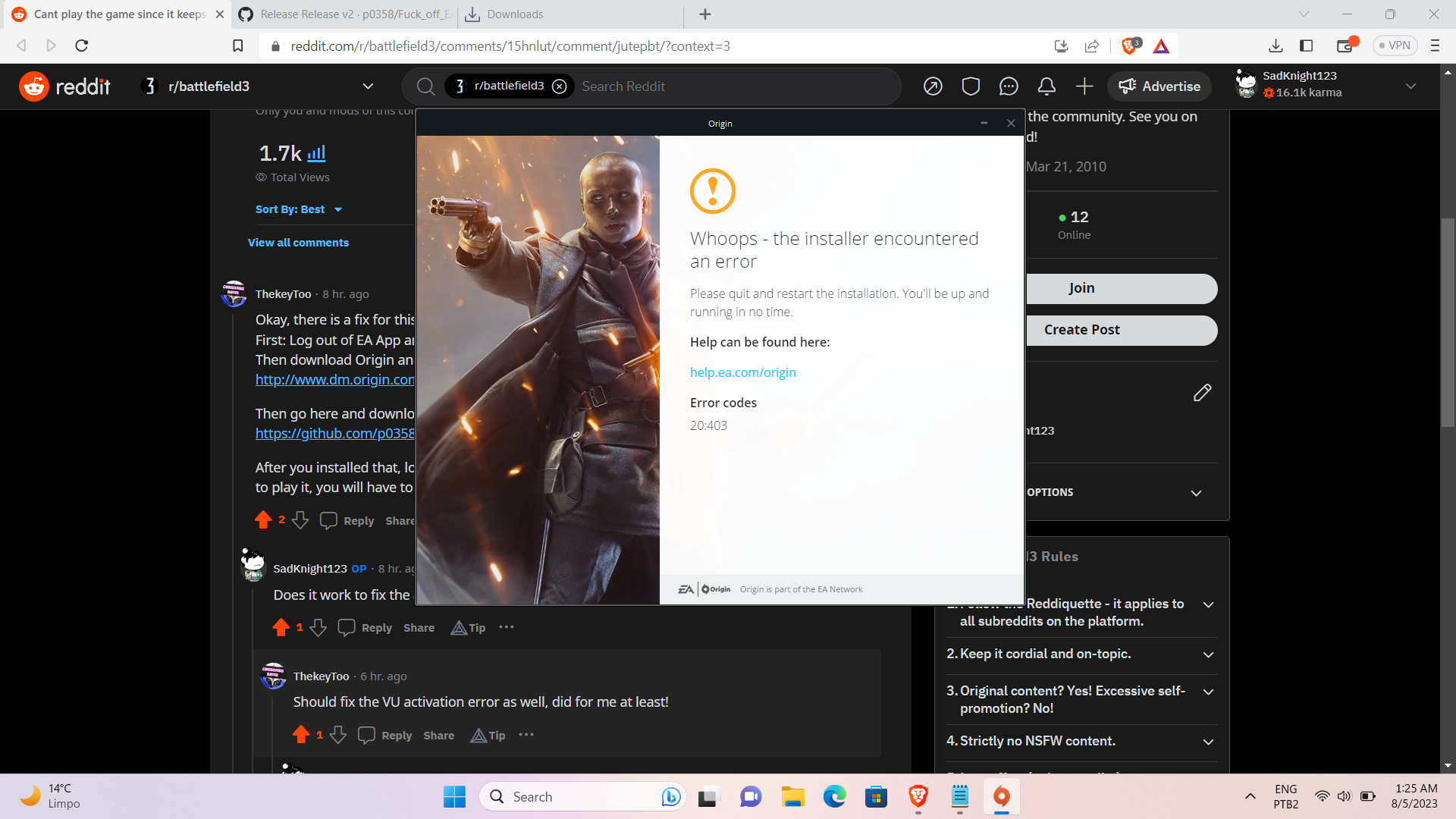Screen dimensions: 1456x819
Task: Open Brave Shields icon in address bar
Action: 1129,45
